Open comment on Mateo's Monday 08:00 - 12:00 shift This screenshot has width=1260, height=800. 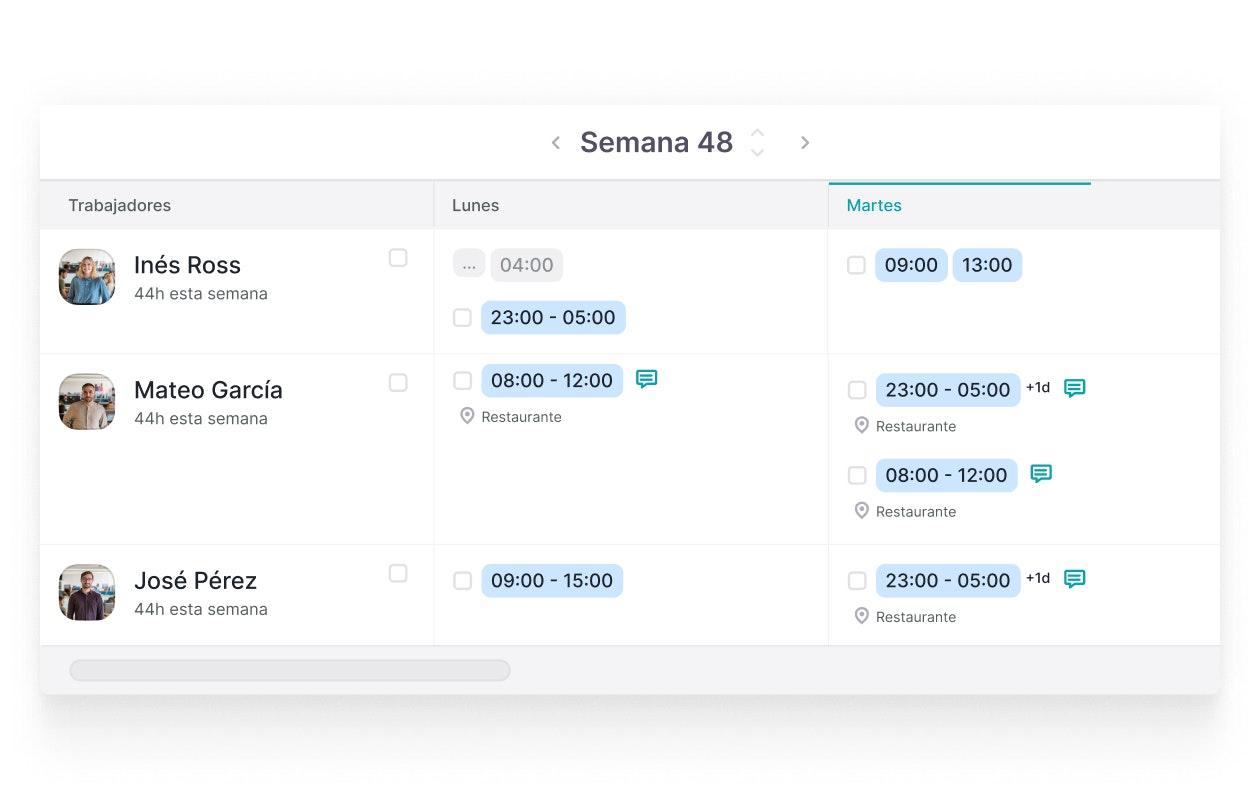[647, 379]
